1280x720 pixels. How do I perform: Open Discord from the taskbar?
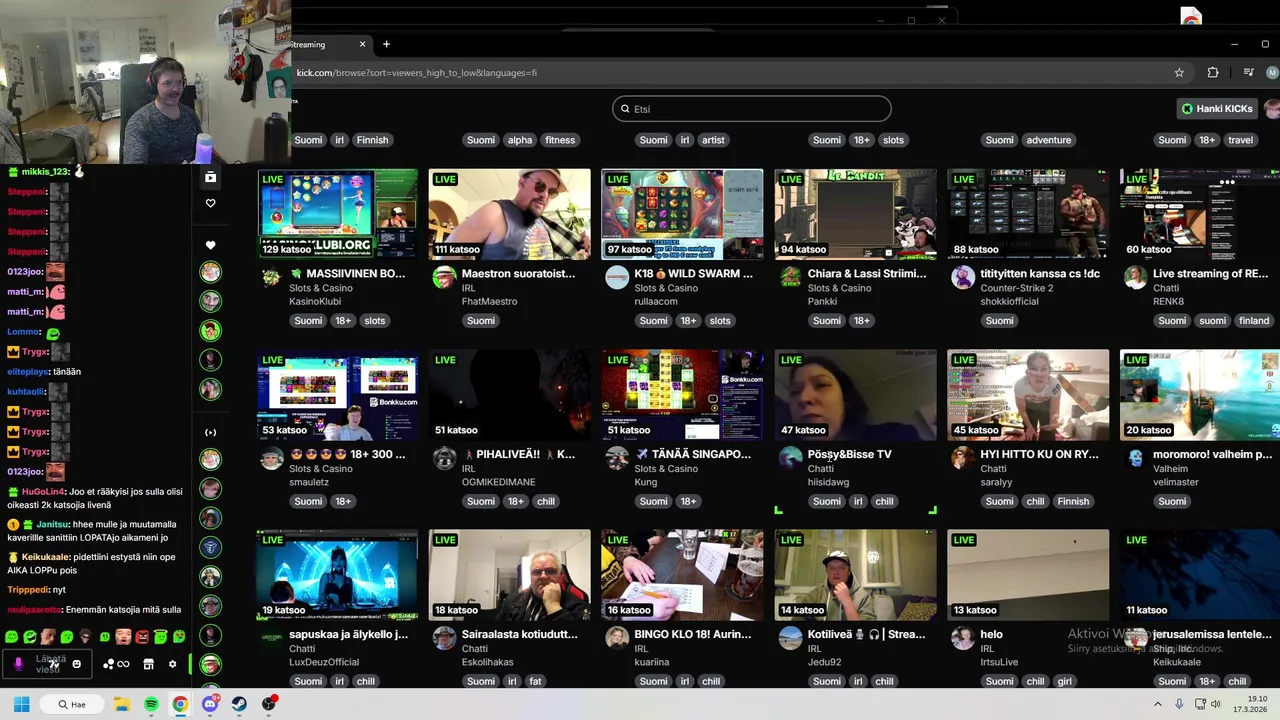point(210,704)
